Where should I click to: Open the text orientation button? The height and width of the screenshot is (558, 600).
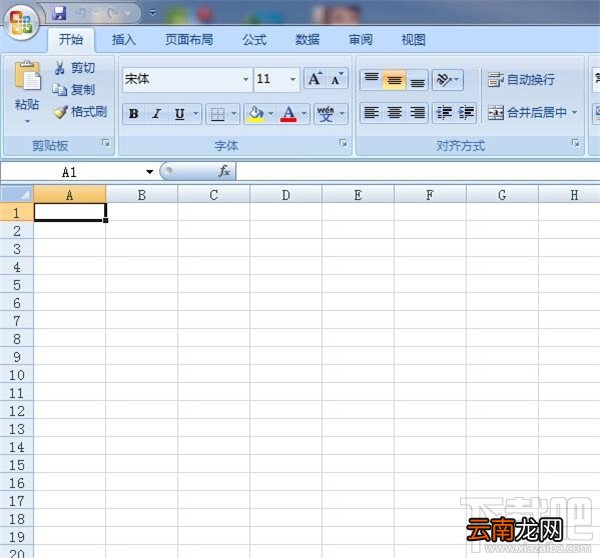(447, 80)
